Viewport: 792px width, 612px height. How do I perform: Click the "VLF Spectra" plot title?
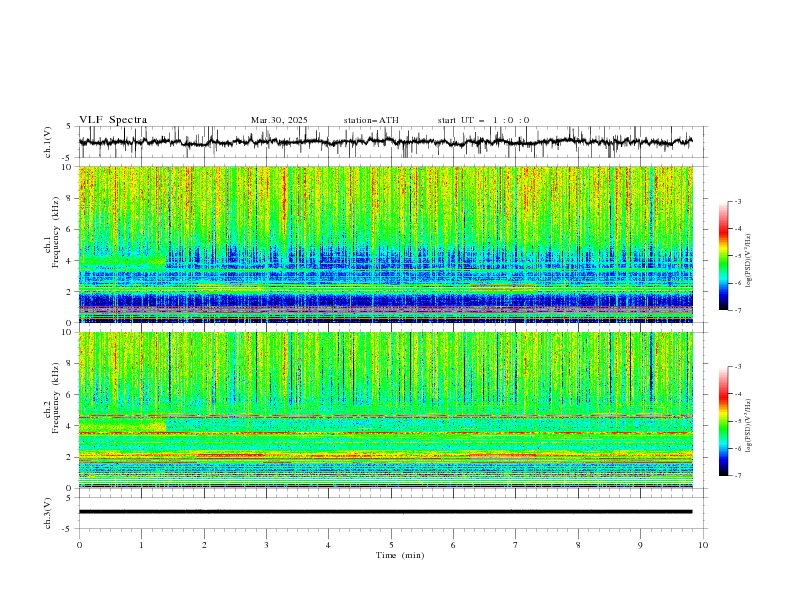113,120
